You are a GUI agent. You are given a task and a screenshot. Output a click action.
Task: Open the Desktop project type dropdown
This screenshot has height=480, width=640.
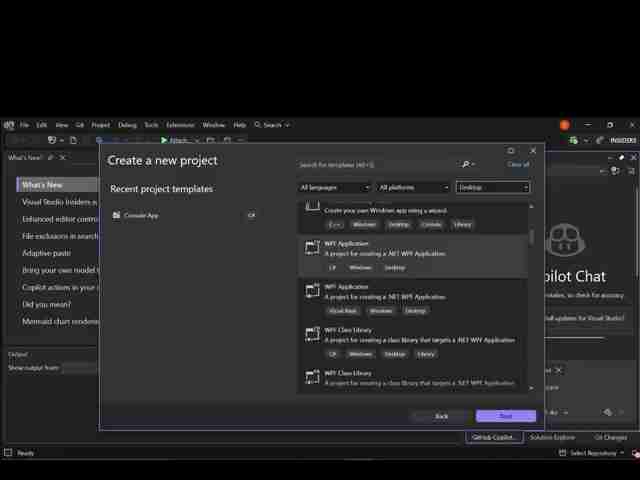click(493, 188)
